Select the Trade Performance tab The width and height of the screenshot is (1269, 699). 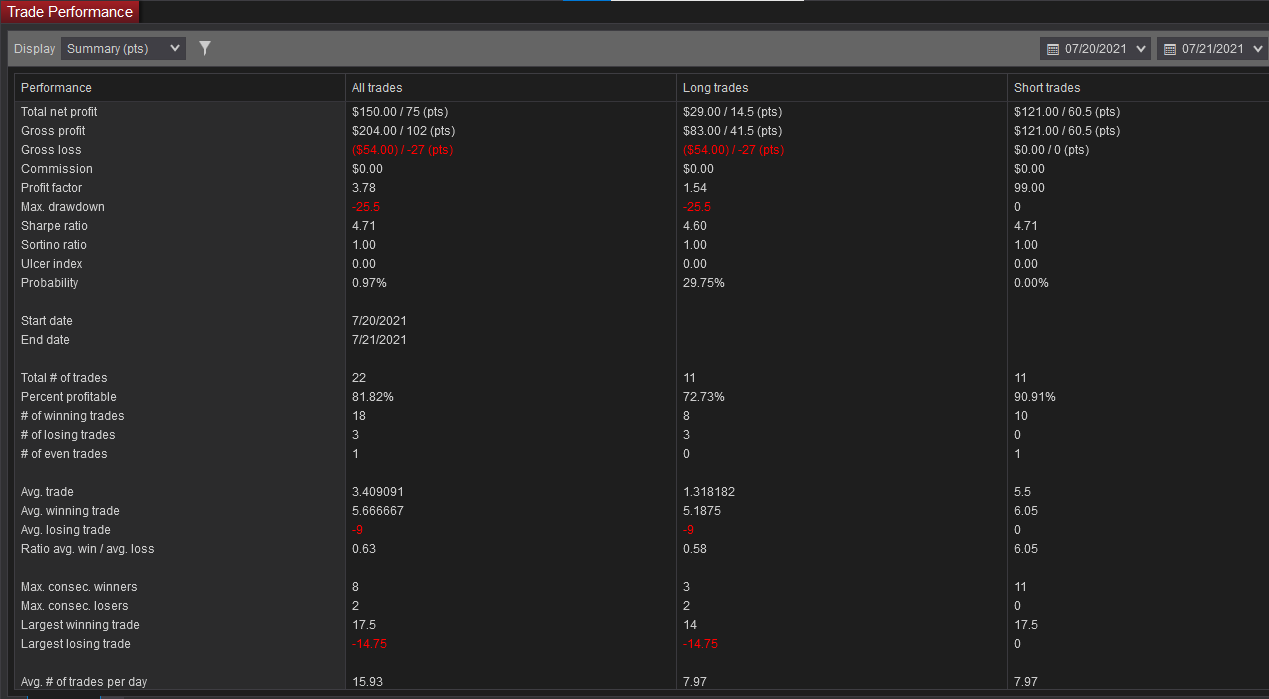pyautogui.click(x=70, y=12)
